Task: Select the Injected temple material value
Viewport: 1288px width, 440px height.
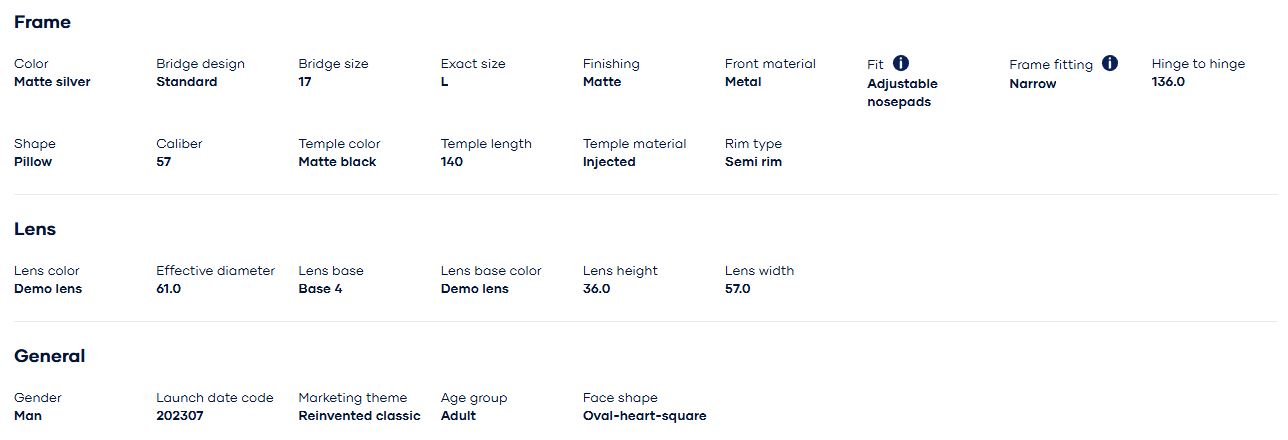Action: [609, 162]
